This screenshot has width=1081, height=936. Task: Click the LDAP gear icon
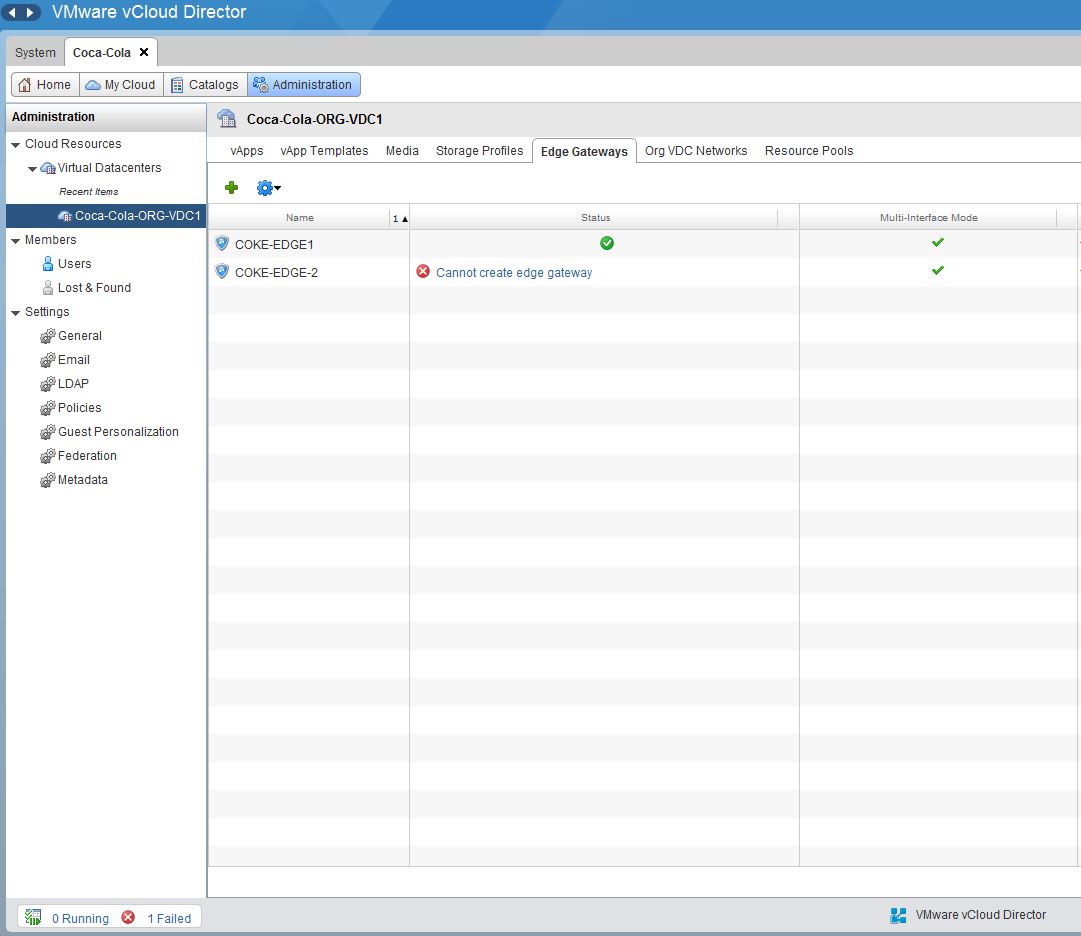[48, 384]
